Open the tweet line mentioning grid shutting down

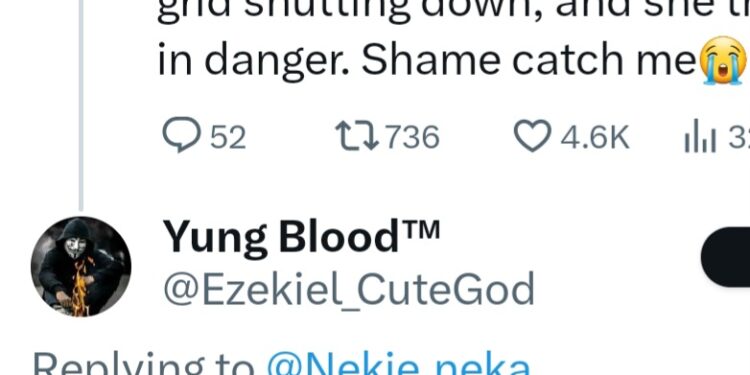point(453,12)
